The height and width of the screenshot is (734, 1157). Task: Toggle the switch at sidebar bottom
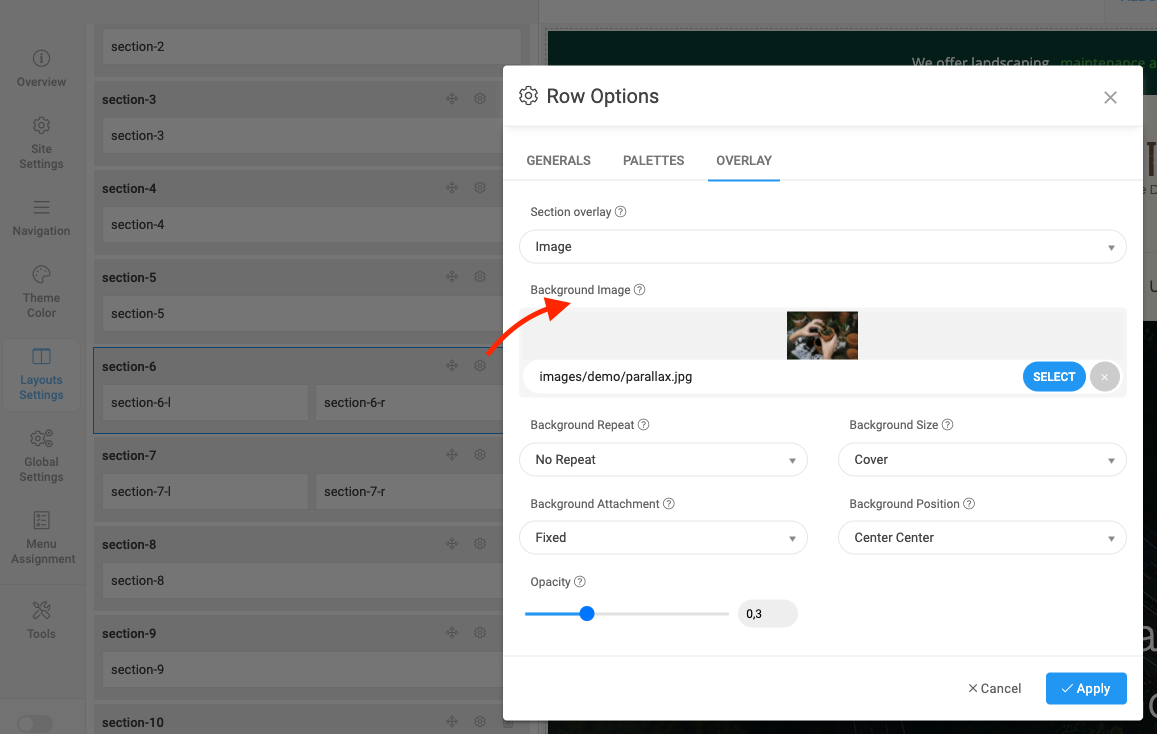point(35,723)
